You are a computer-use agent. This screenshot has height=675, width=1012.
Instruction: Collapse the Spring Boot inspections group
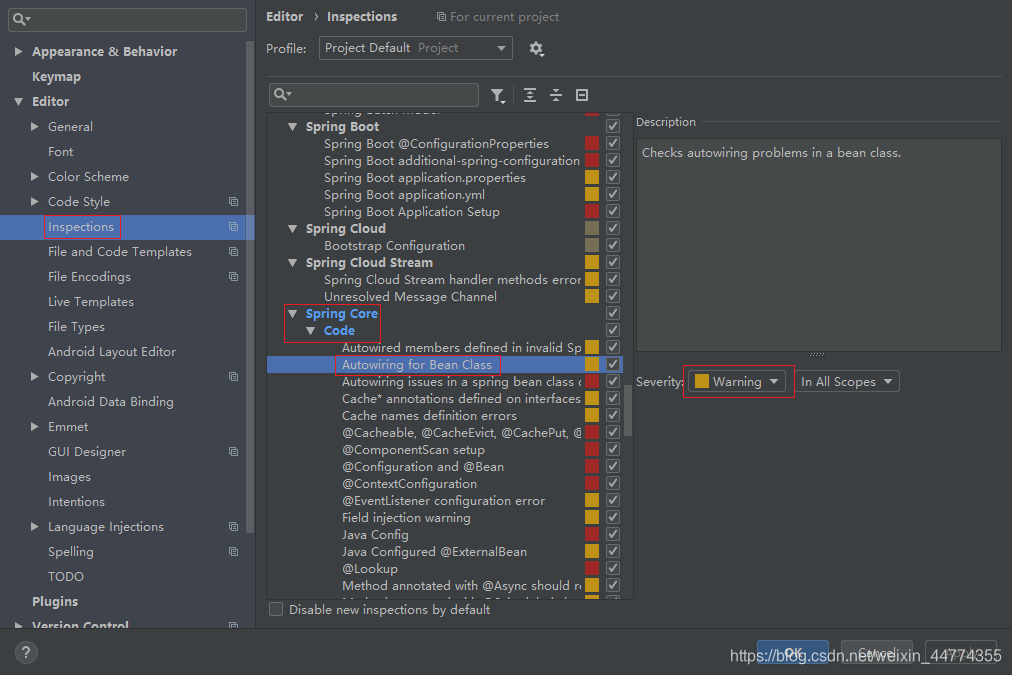click(x=292, y=127)
